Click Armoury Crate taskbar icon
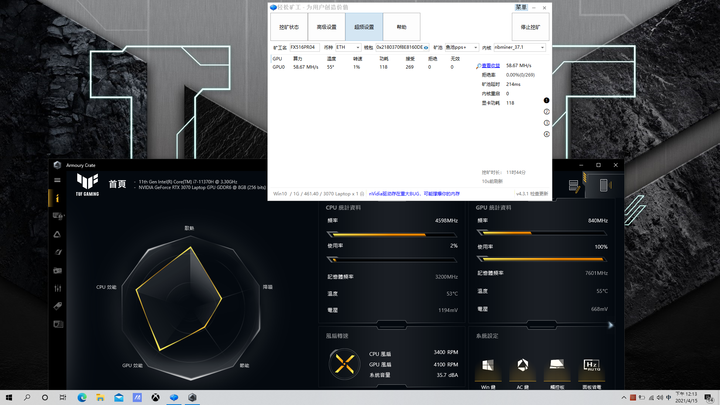Viewport: 720px width, 405px height. point(192,398)
